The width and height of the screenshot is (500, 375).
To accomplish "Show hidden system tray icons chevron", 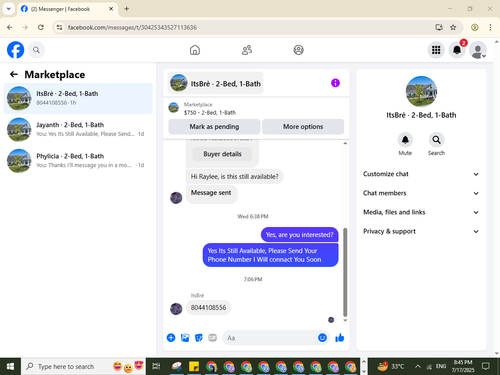I will coord(418,366).
